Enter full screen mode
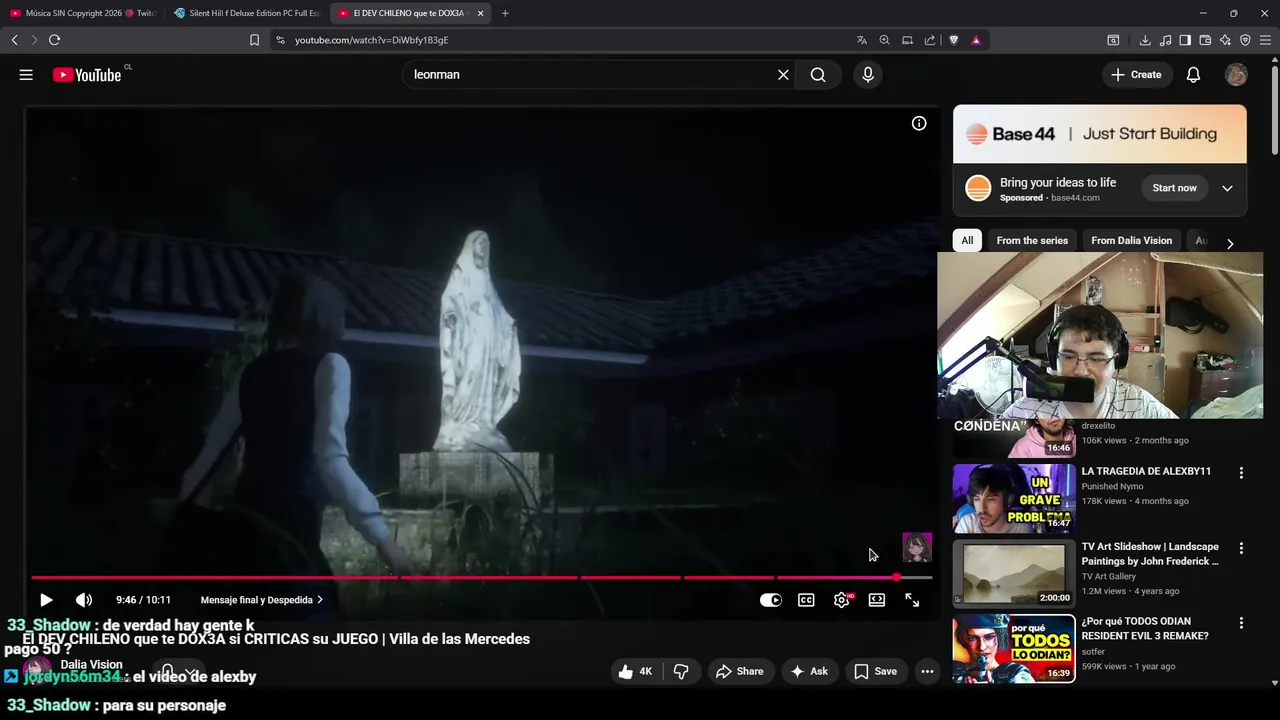This screenshot has width=1280, height=720. 912,600
